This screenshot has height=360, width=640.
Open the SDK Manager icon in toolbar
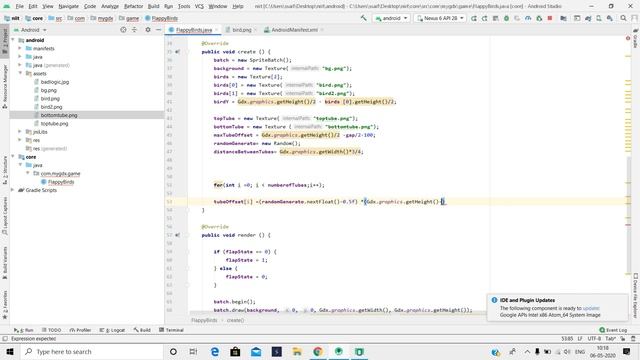pyautogui.click(x=609, y=18)
